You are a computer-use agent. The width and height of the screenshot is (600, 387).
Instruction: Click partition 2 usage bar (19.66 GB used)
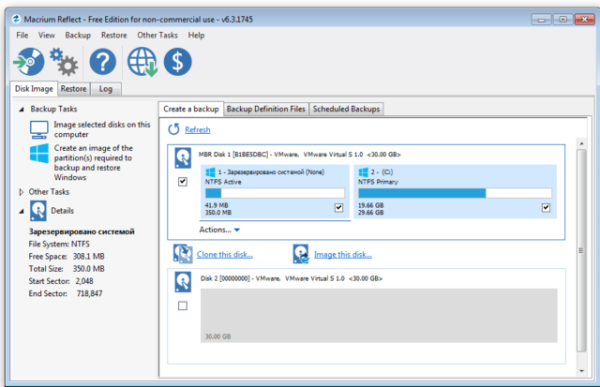(455, 193)
